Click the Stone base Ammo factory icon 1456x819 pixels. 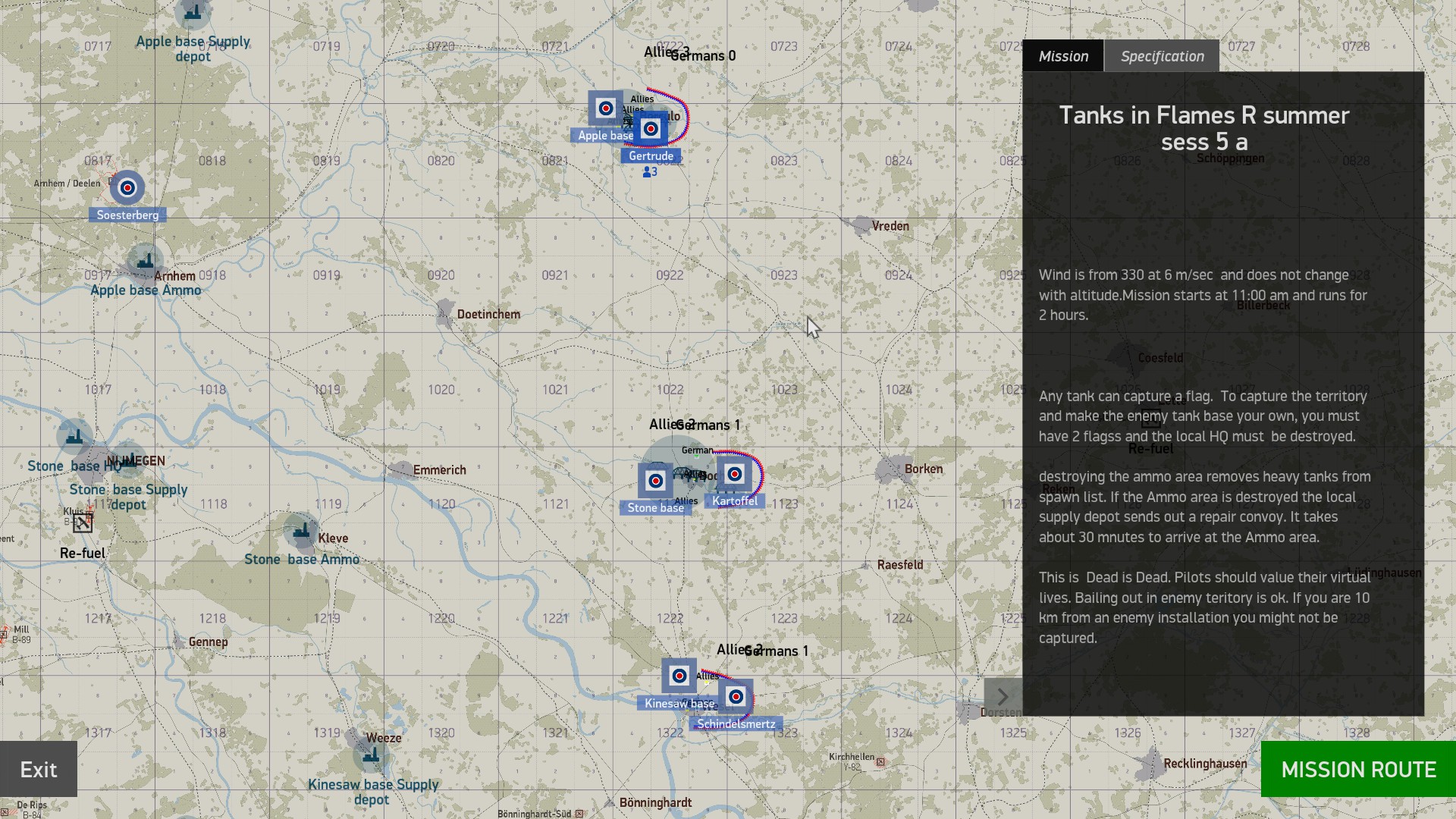pyautogui.click(x=301, y=530)
